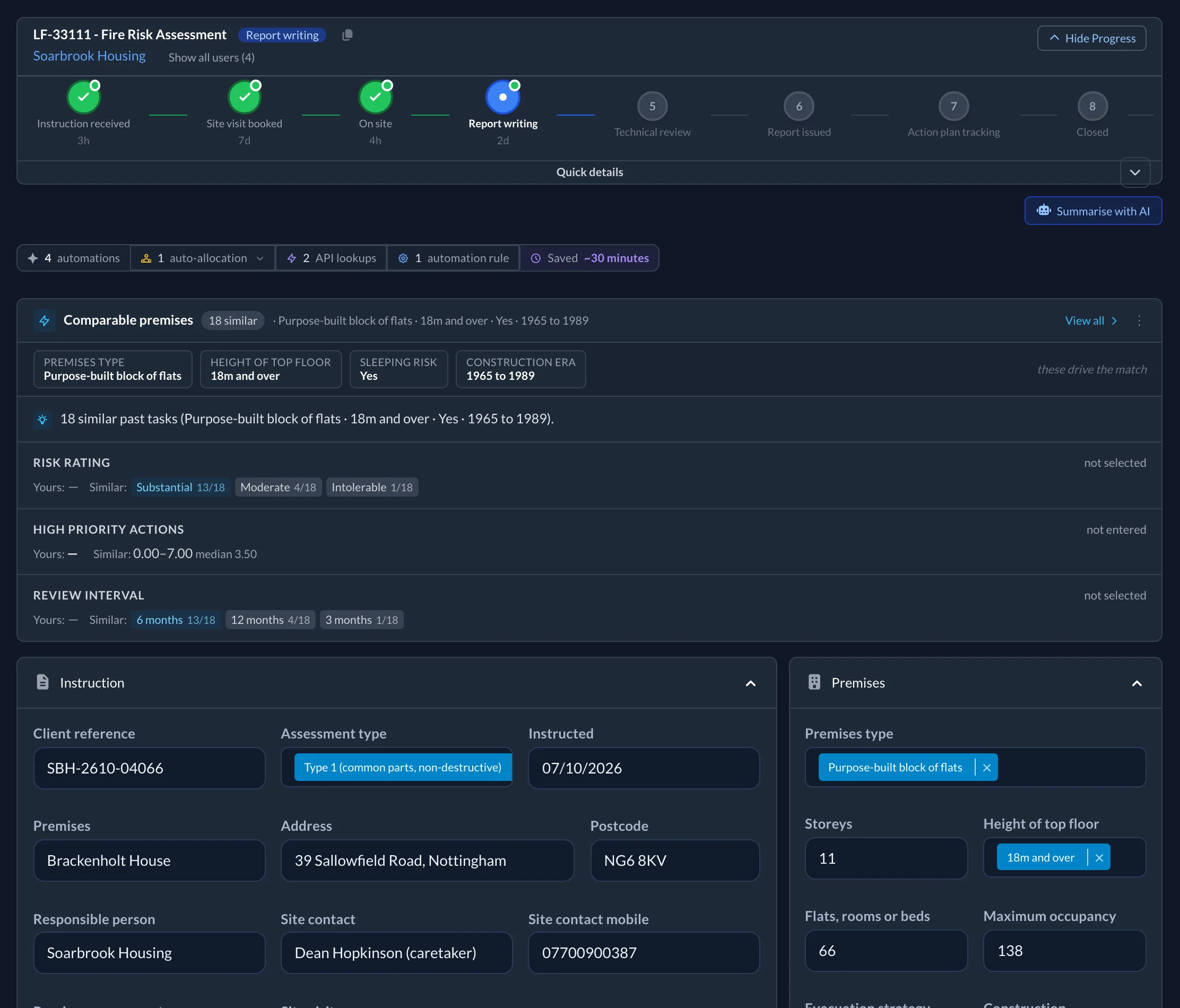Remove the 18m and over tag

[1099, 858]
